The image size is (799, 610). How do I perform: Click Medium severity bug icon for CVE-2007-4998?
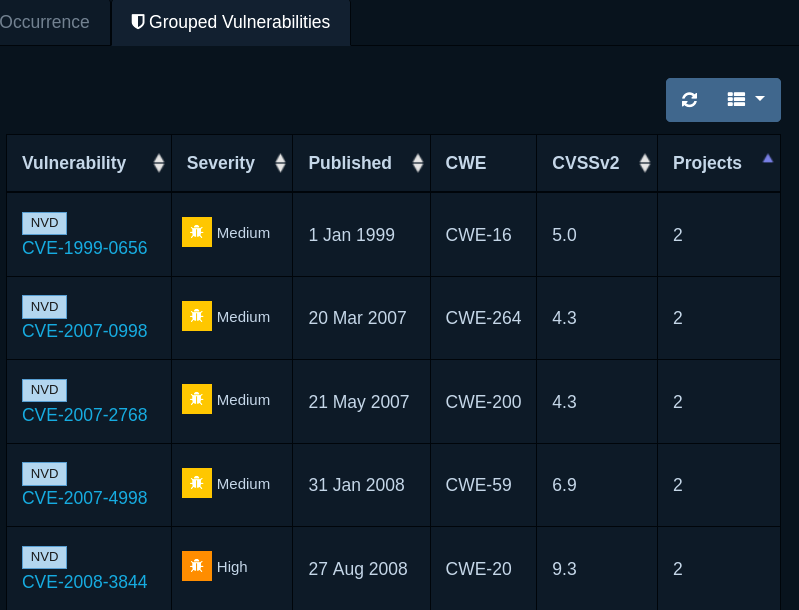click(197, 483)
